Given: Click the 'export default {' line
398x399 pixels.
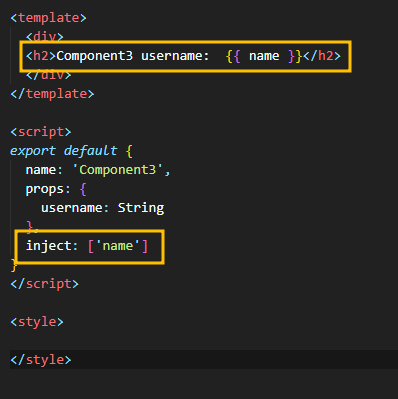Looking at the screenshot, I should pyautogui.click(x=71, y=151).
